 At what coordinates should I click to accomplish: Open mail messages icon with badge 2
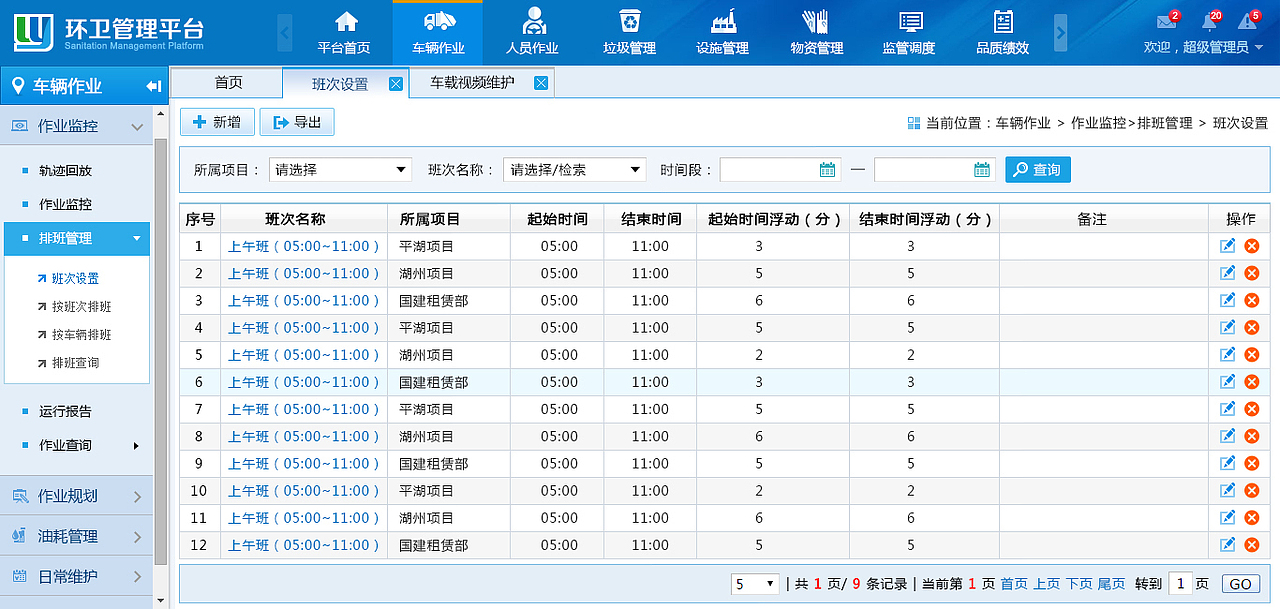(x=1166, y=21)
